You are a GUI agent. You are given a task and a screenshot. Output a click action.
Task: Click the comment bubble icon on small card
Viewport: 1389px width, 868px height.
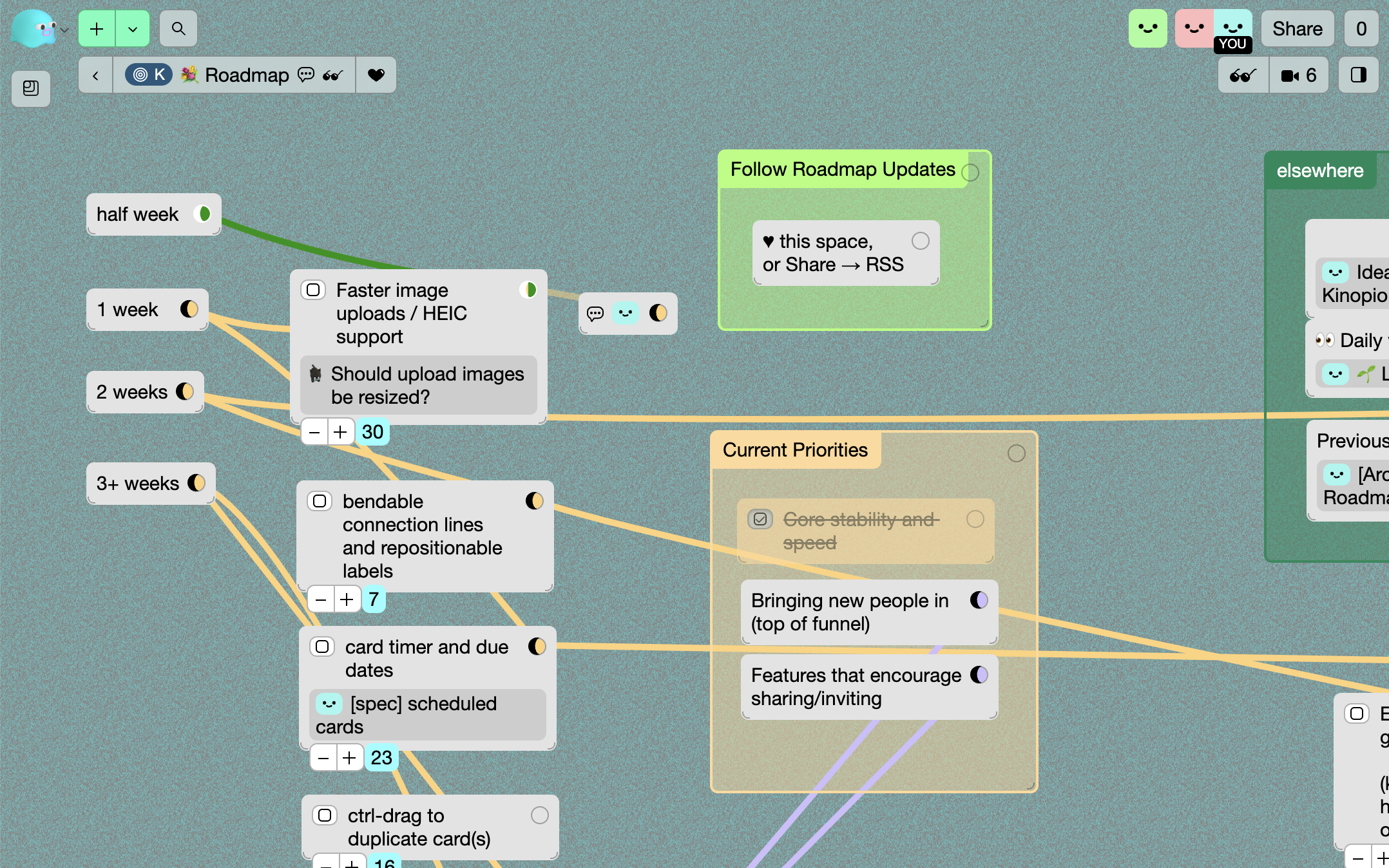click(595, 314)
